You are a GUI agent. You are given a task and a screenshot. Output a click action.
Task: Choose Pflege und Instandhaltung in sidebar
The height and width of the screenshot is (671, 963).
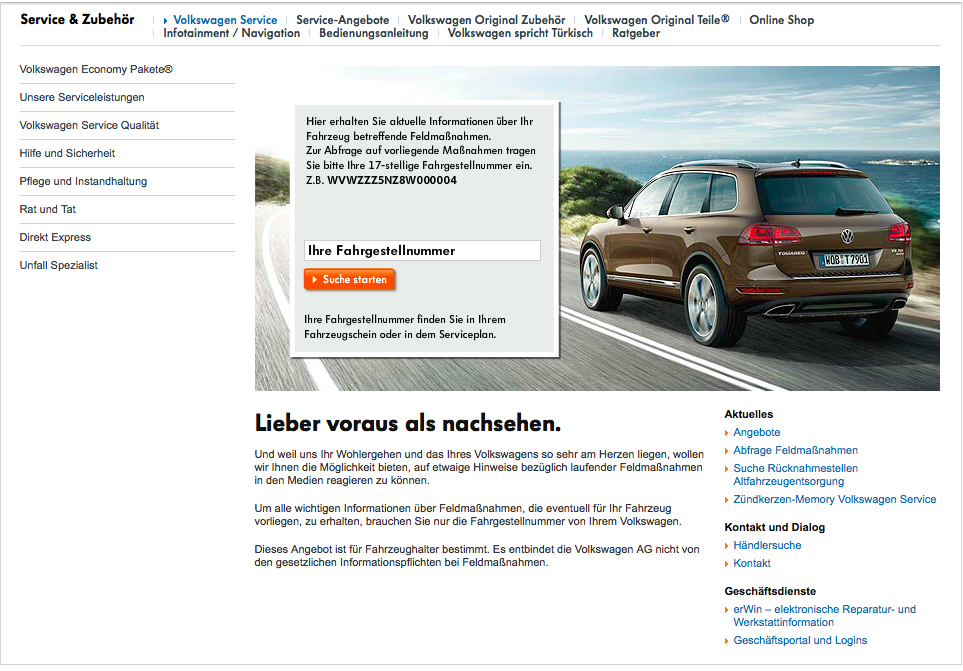point(83,182)
